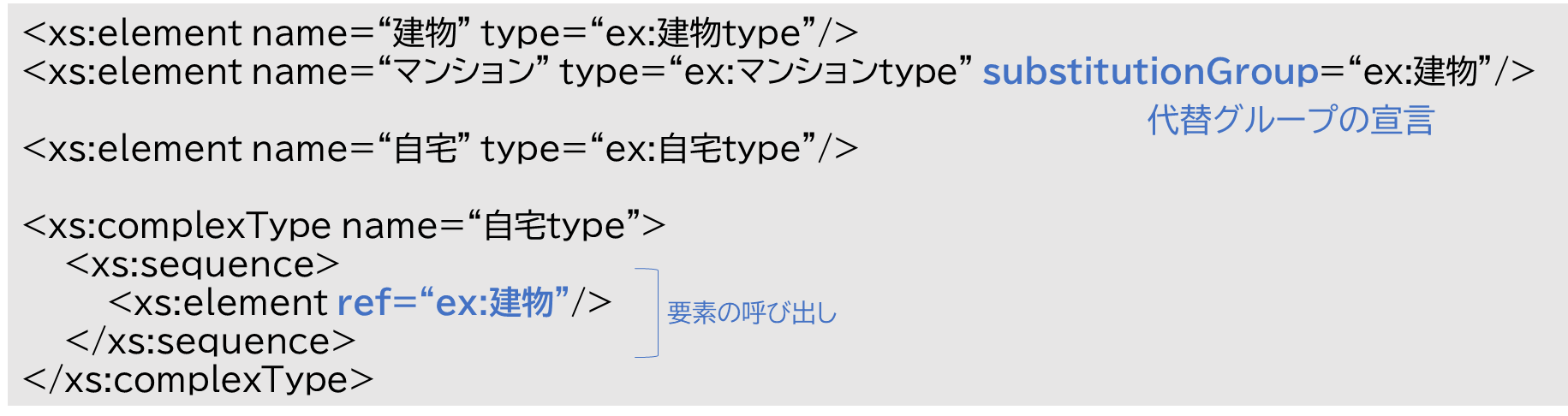Click type="ex:自宅type" attribute text
Screen dimensions: 1568x416
tap(648, 150)
